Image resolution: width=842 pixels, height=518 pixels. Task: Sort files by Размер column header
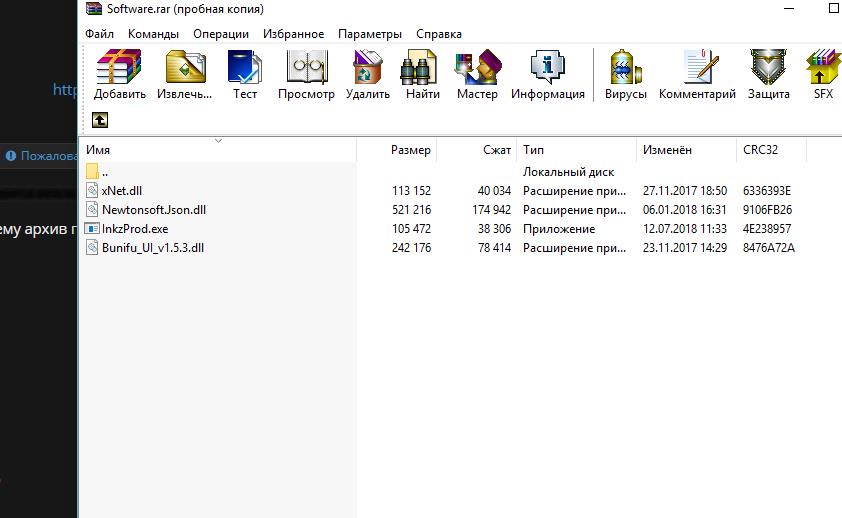click(410, 150)
